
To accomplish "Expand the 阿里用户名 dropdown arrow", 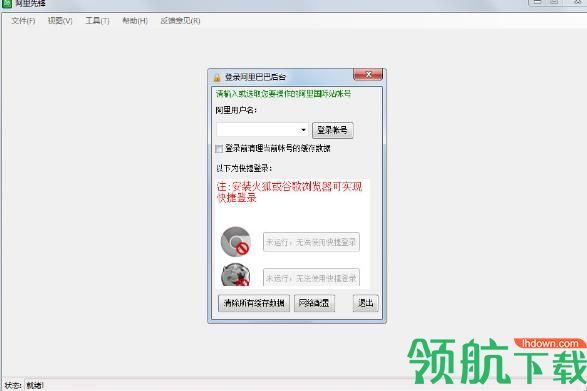I will click(303, 130).
